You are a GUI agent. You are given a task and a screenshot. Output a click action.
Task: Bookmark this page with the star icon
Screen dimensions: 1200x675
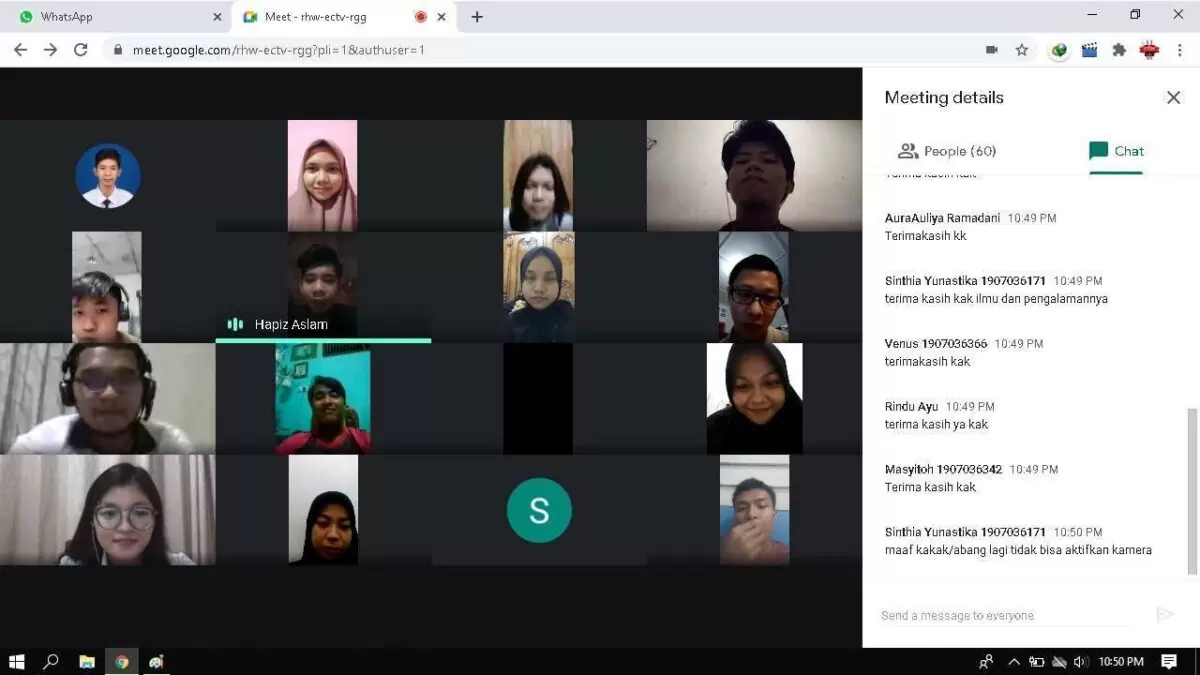click(1021, 49)
